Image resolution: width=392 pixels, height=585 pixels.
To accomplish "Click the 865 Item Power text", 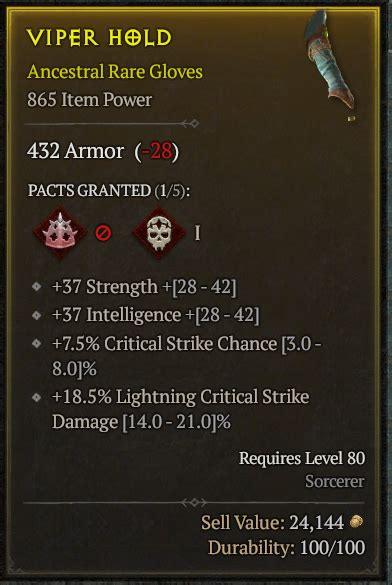I will click(90, 100).
